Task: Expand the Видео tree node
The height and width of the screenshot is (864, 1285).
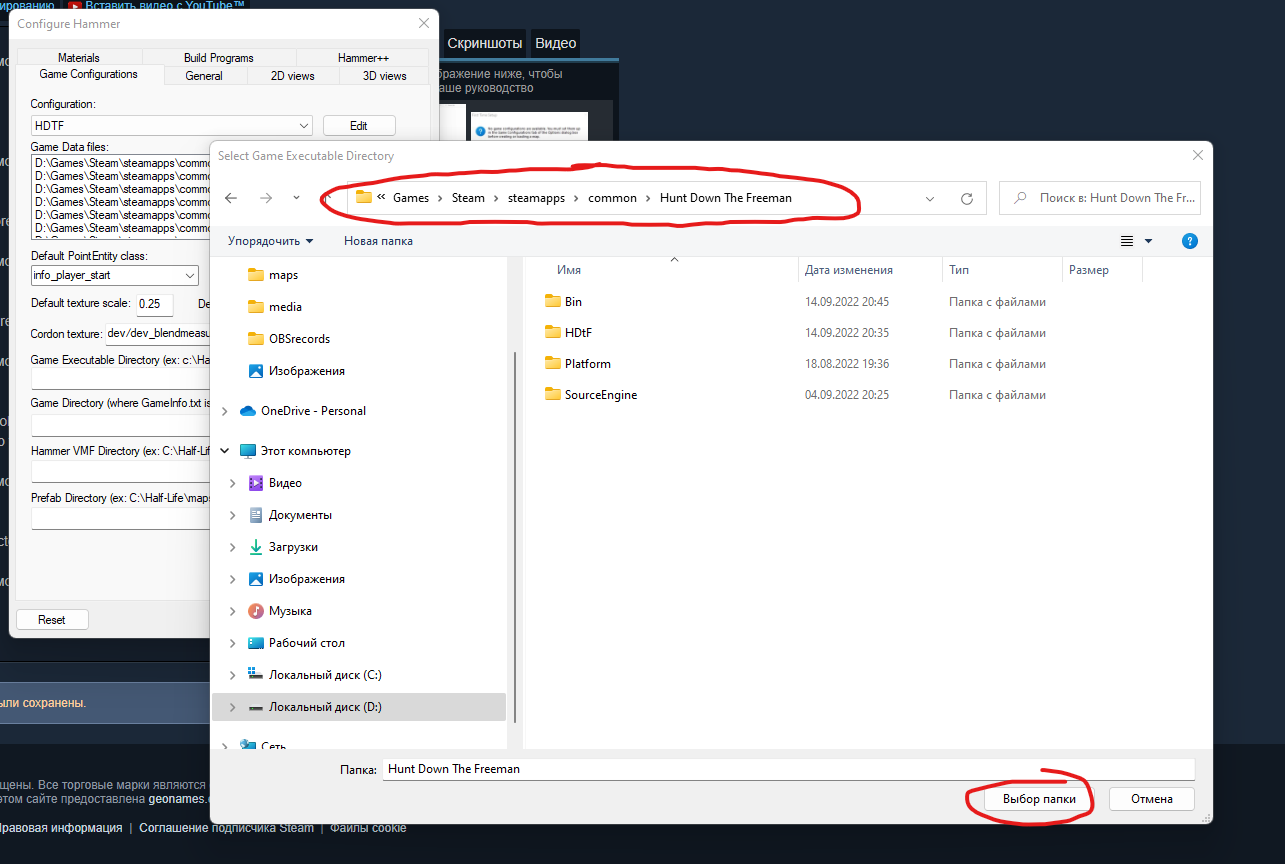Action: tap(233, 483)
